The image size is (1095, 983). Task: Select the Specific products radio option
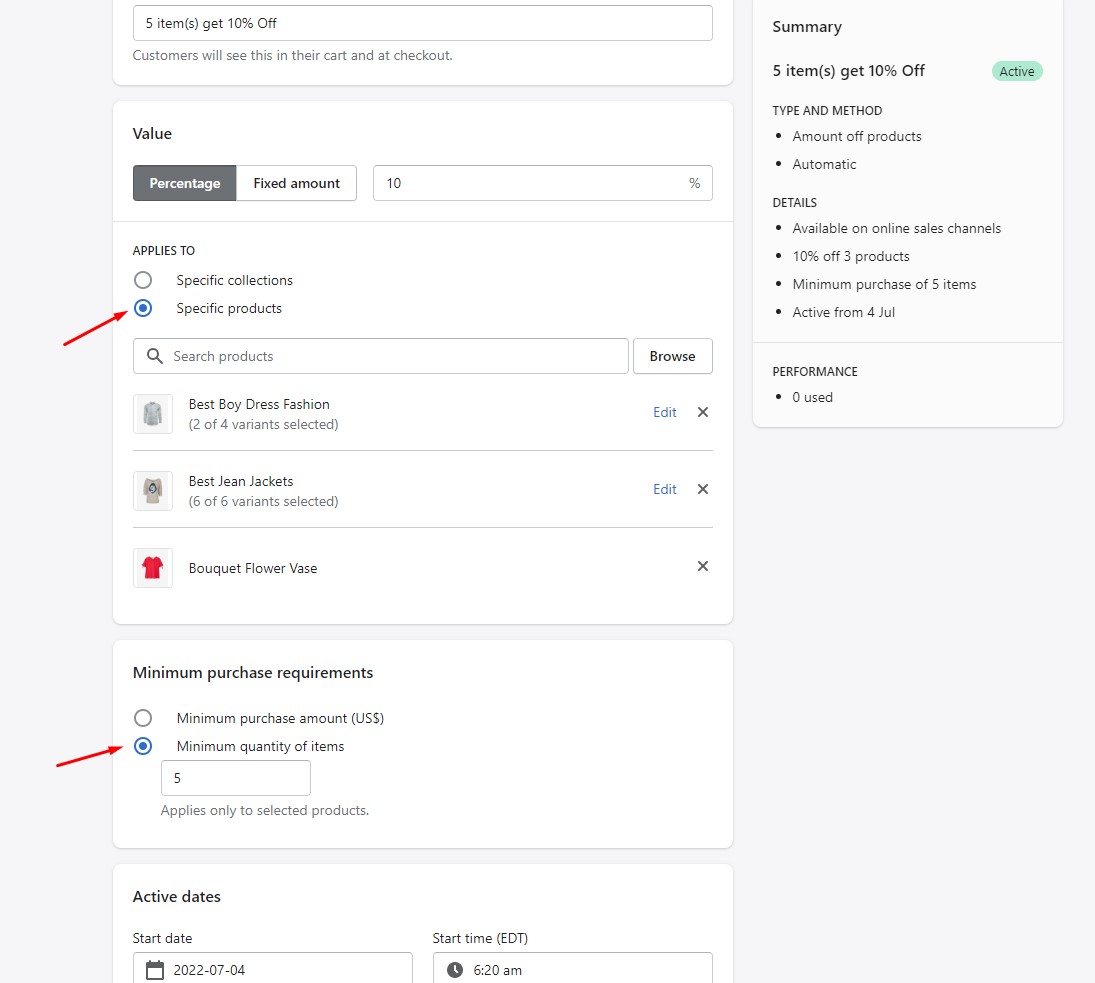[142, 308]
